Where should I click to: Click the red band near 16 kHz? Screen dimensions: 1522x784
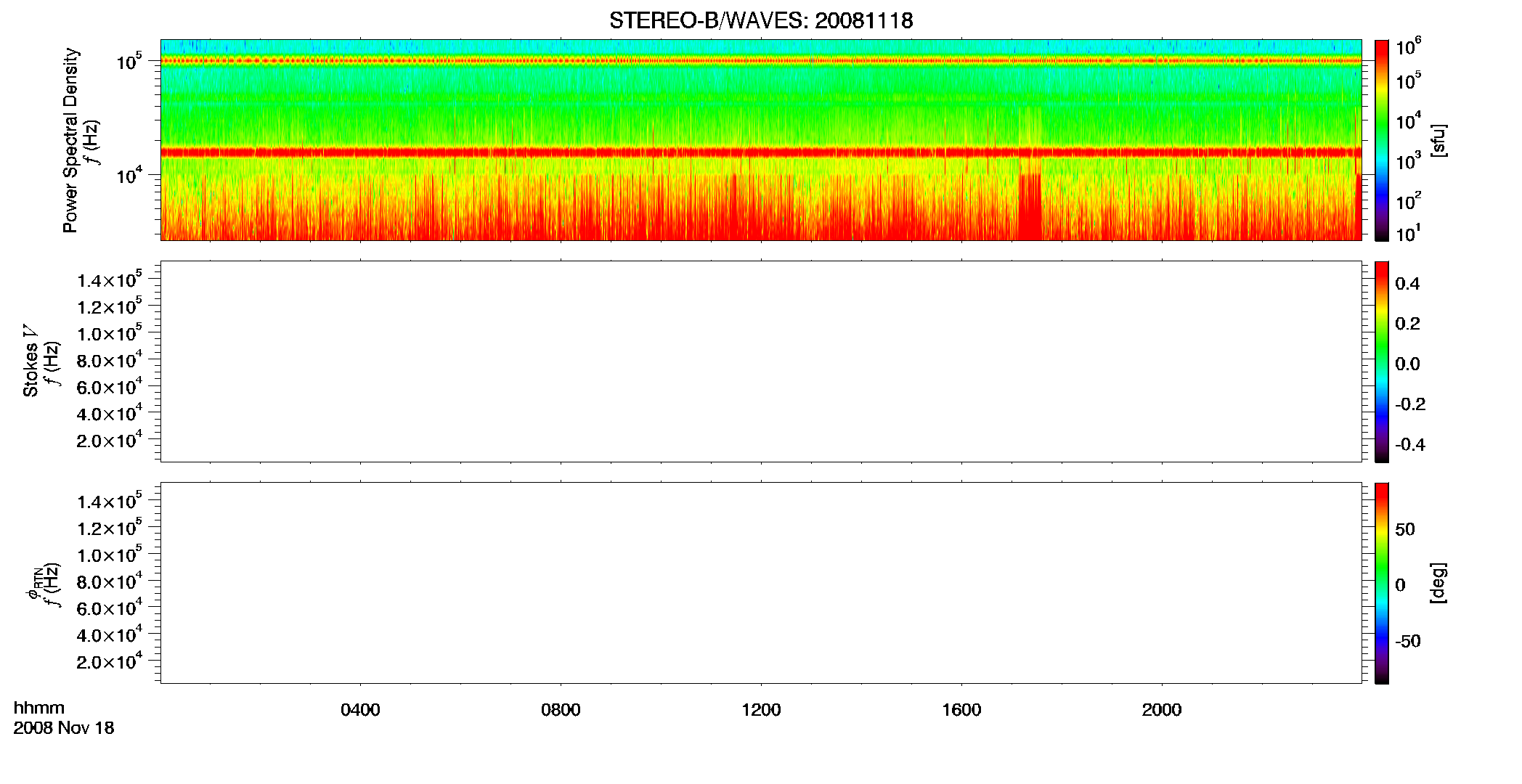click(761, 152)
